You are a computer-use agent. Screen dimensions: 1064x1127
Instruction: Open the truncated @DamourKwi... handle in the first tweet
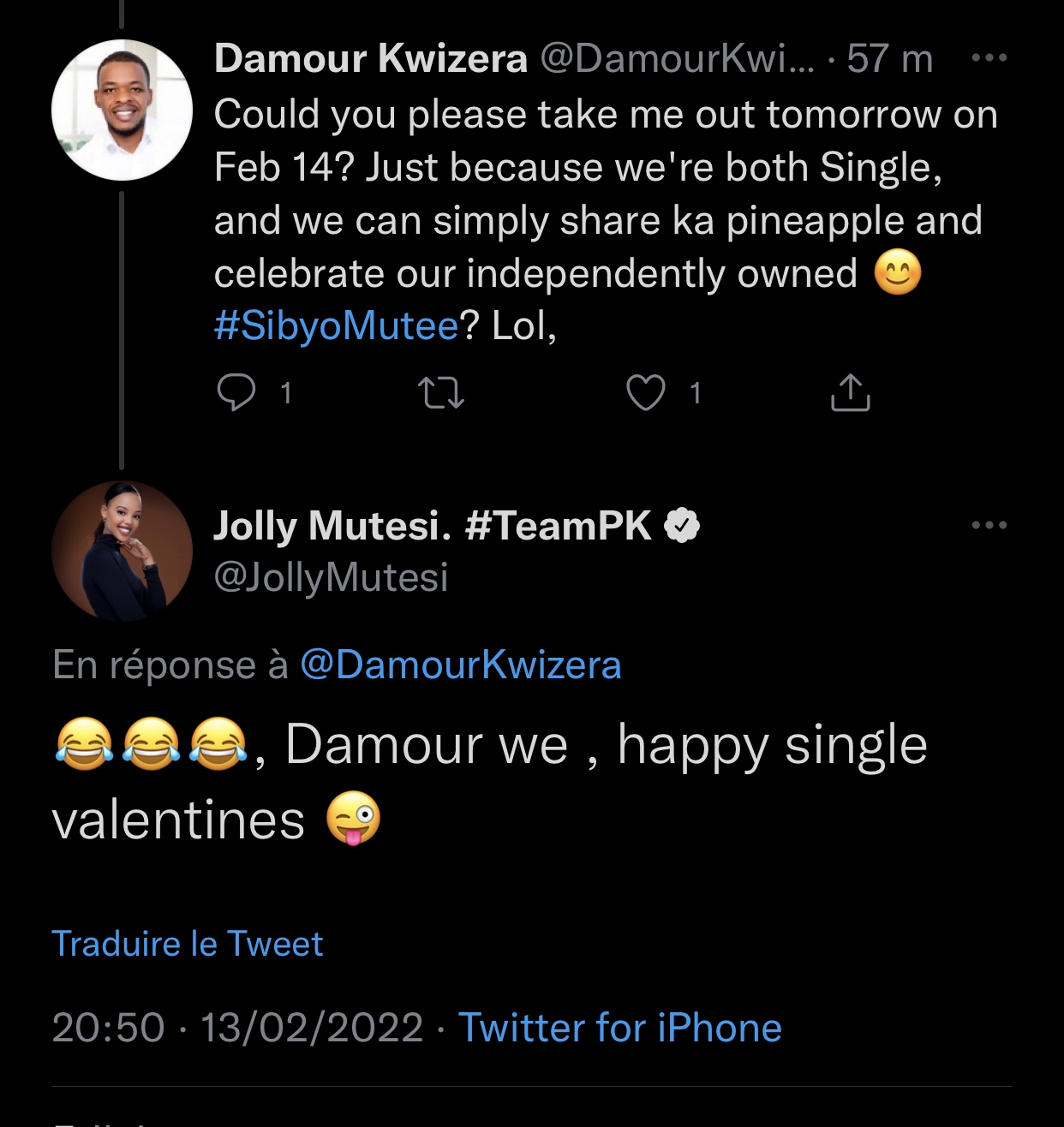[677, 59]
